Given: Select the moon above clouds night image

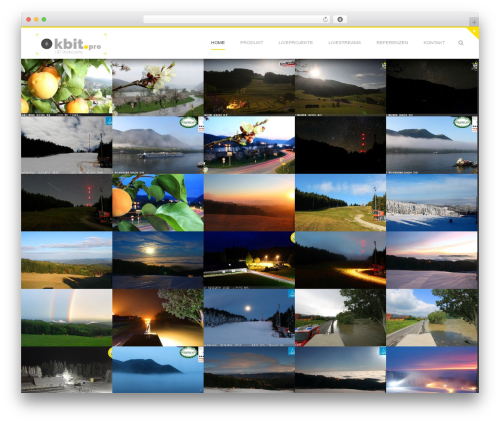Looking at the screenshot, I should click(x=158, y=260).
